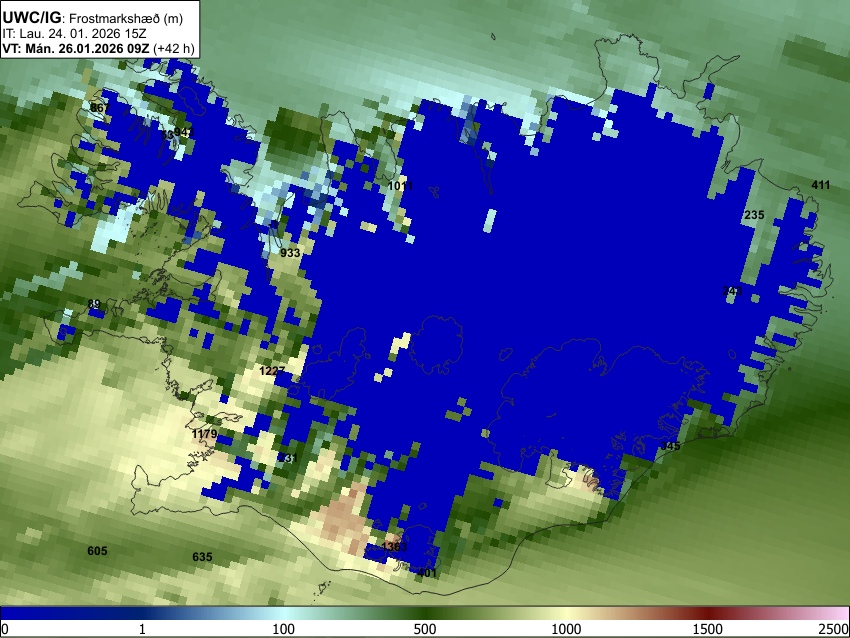Viewport: 850px width, 638px height.
Task: Click the valid time line "VT: Mán. 26.01.2026 09Z"
Action: (75, 48)
